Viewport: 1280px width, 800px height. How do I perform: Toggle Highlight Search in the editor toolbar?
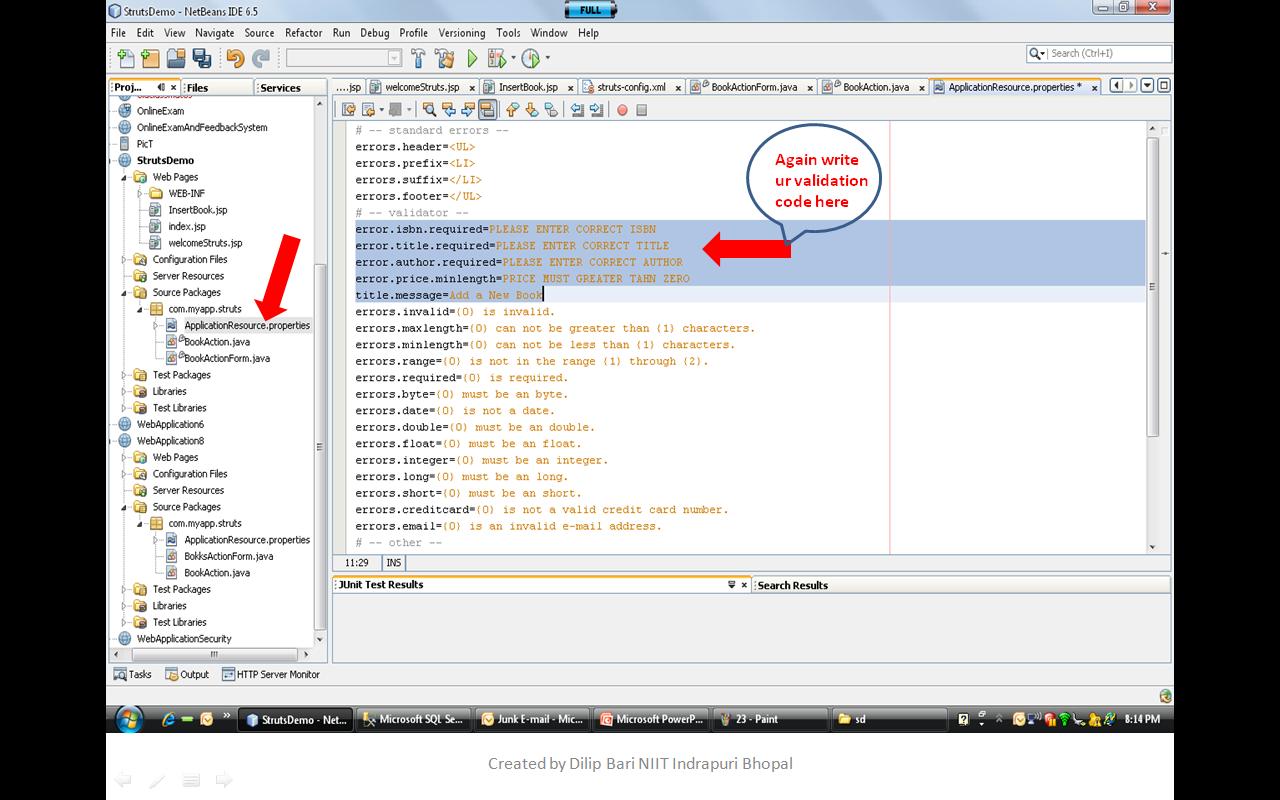tap(488, 110)
